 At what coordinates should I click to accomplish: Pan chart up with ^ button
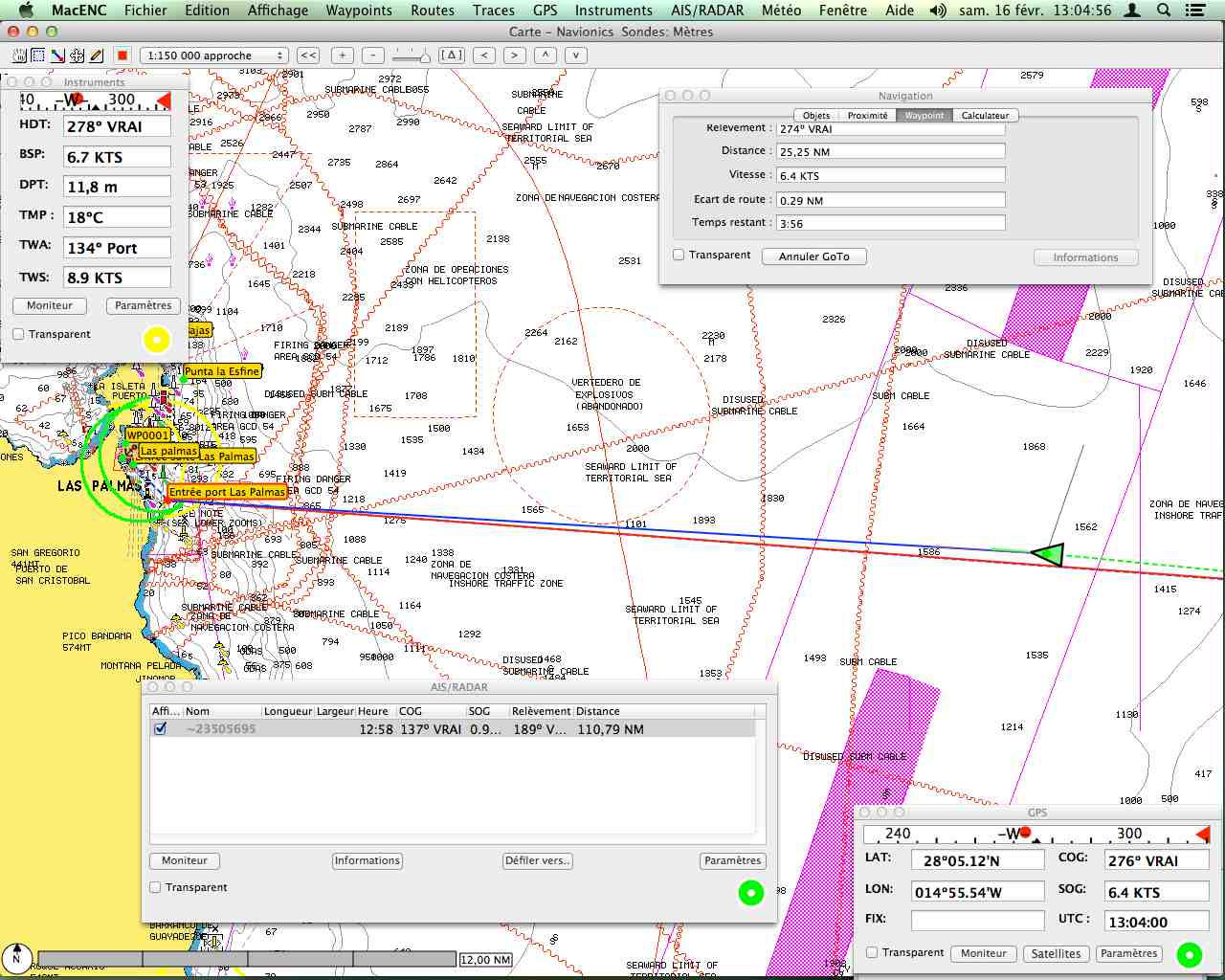click(546, 56)
